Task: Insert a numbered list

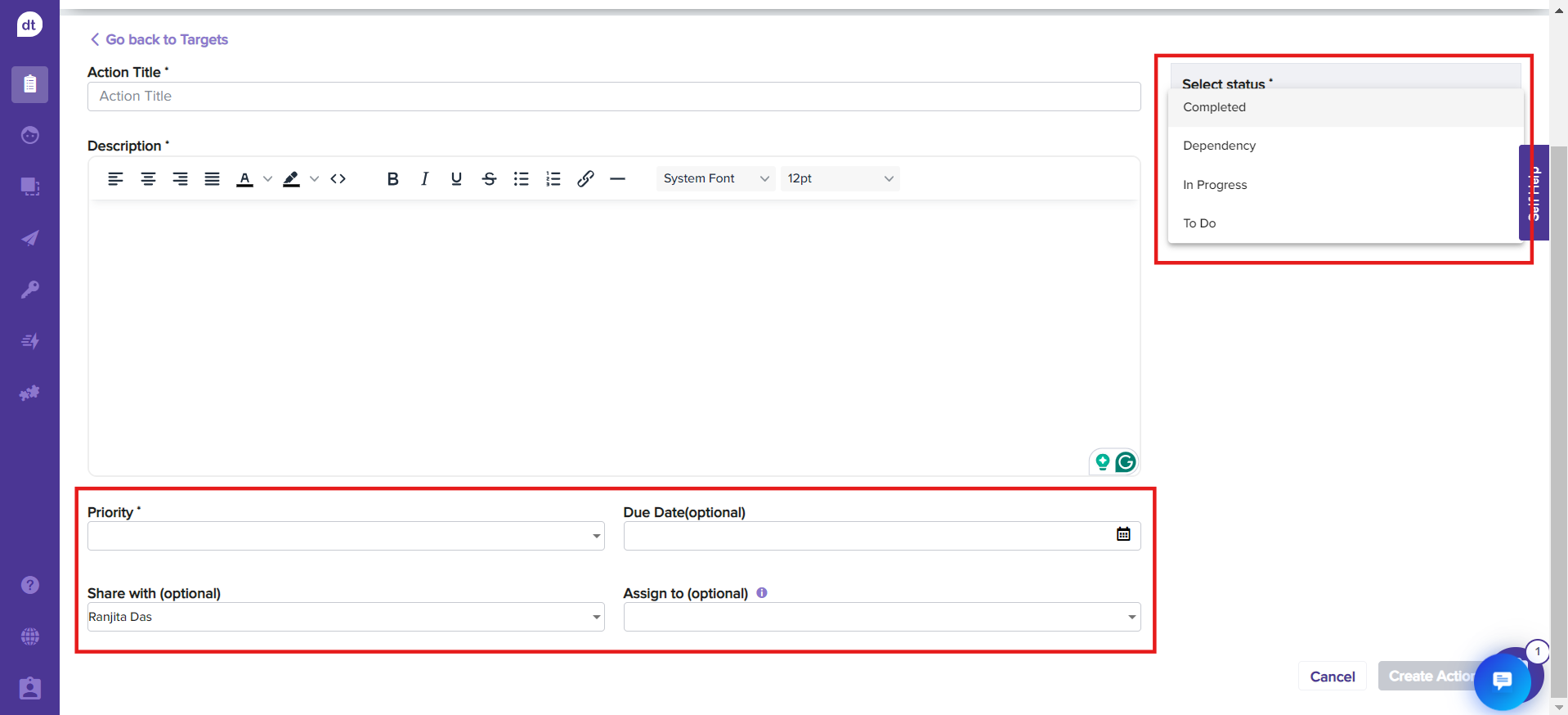Action: 553,179
